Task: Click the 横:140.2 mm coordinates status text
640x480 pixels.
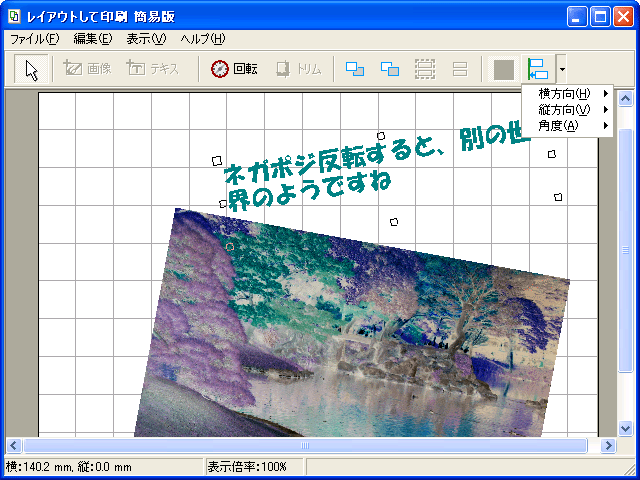Action: click(69, 467)
